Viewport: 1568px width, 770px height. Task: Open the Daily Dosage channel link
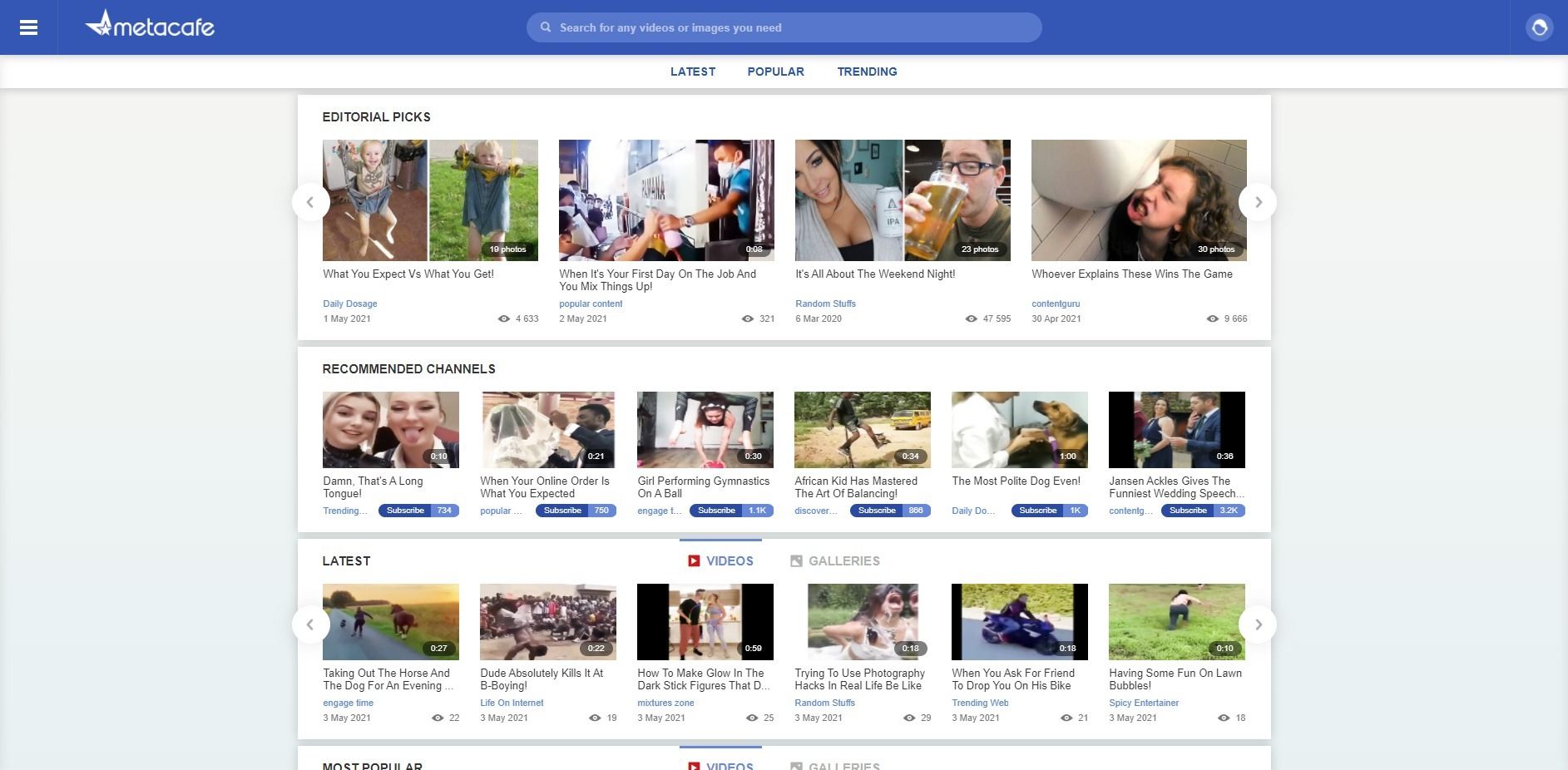(x=350, y=304)
